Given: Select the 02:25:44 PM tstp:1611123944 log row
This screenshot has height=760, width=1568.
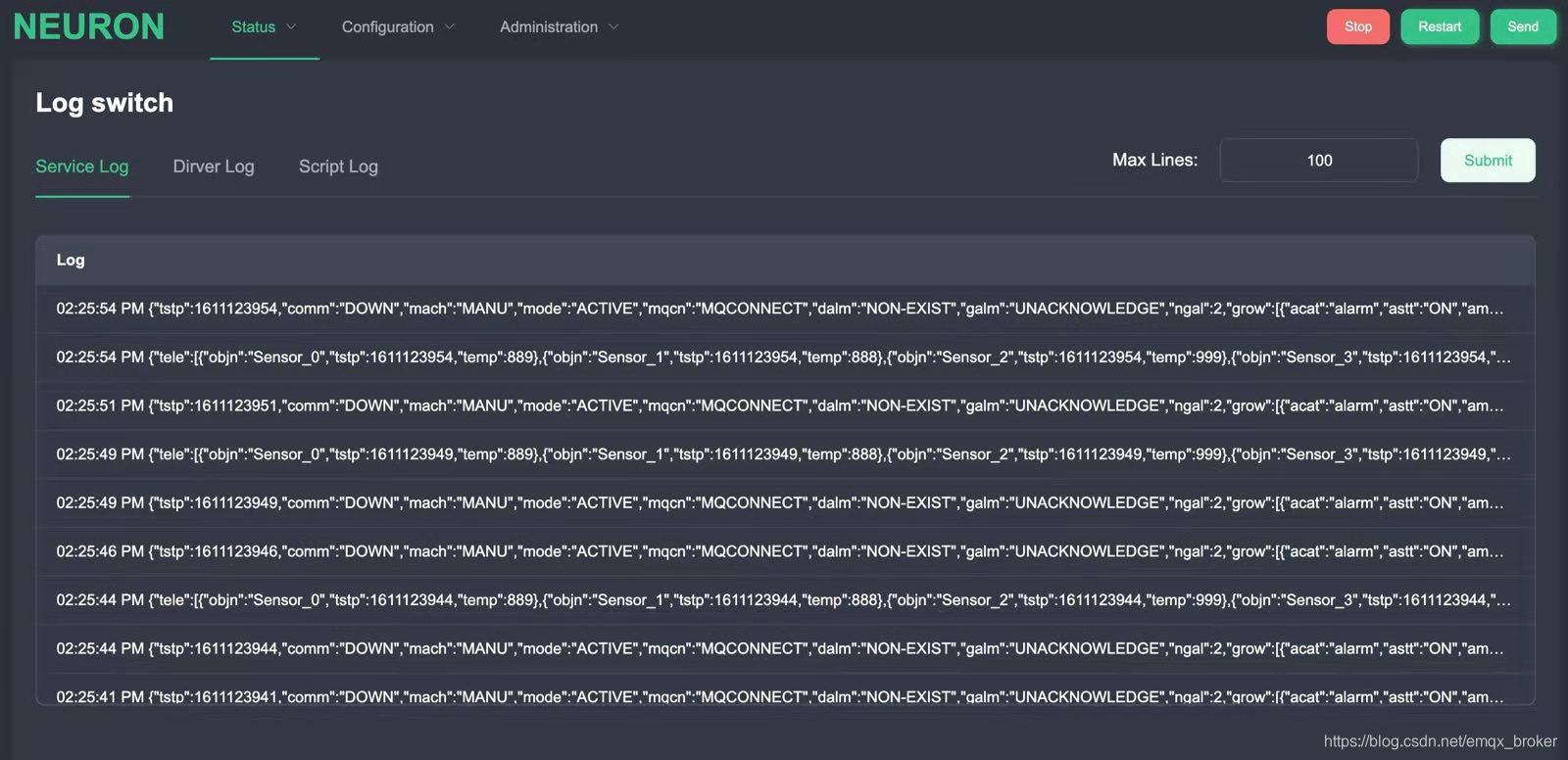Looking at the screenshot, I should pyautogui.click(x=785, y=648).
